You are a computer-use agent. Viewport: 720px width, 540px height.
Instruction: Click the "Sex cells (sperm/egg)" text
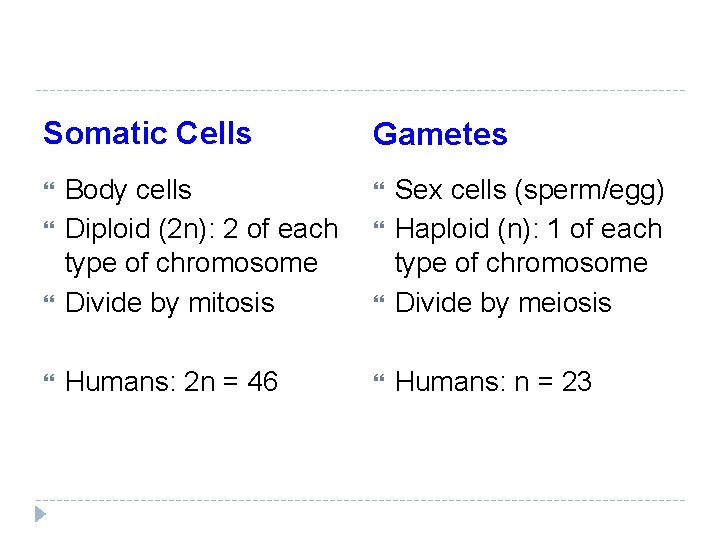point(530,190)
